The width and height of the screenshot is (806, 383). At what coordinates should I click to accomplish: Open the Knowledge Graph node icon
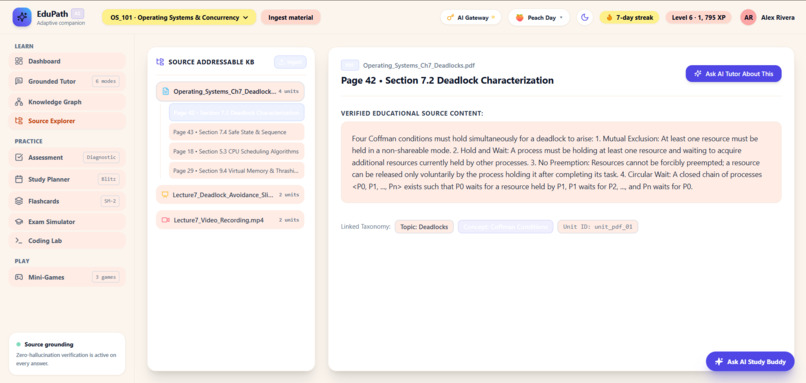click(x=19, y=102)
